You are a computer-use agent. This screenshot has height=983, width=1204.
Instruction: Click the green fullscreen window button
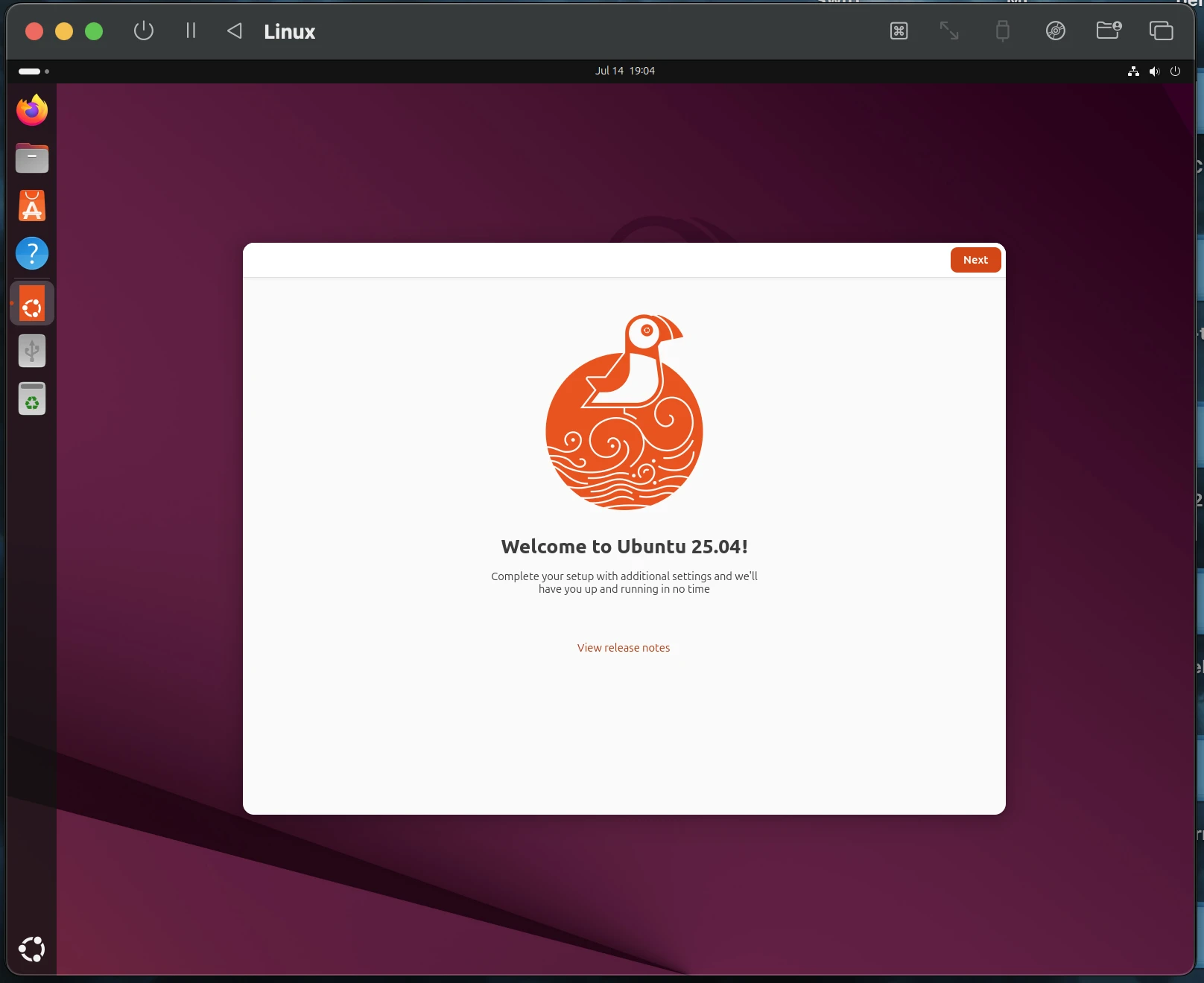tap(94, 31)
